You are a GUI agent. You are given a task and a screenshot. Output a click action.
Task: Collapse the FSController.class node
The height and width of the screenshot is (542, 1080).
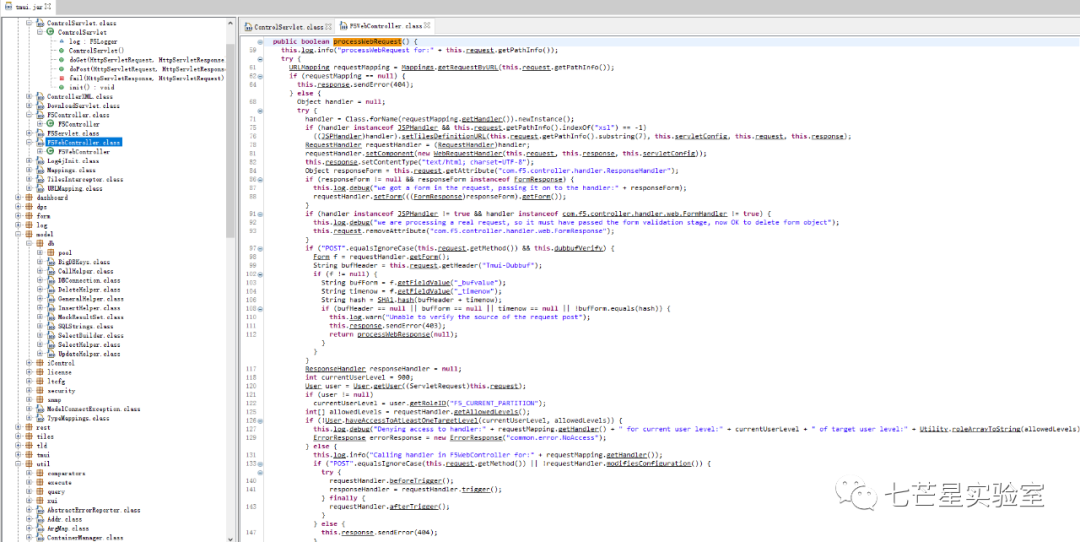[x=29, y=115]
